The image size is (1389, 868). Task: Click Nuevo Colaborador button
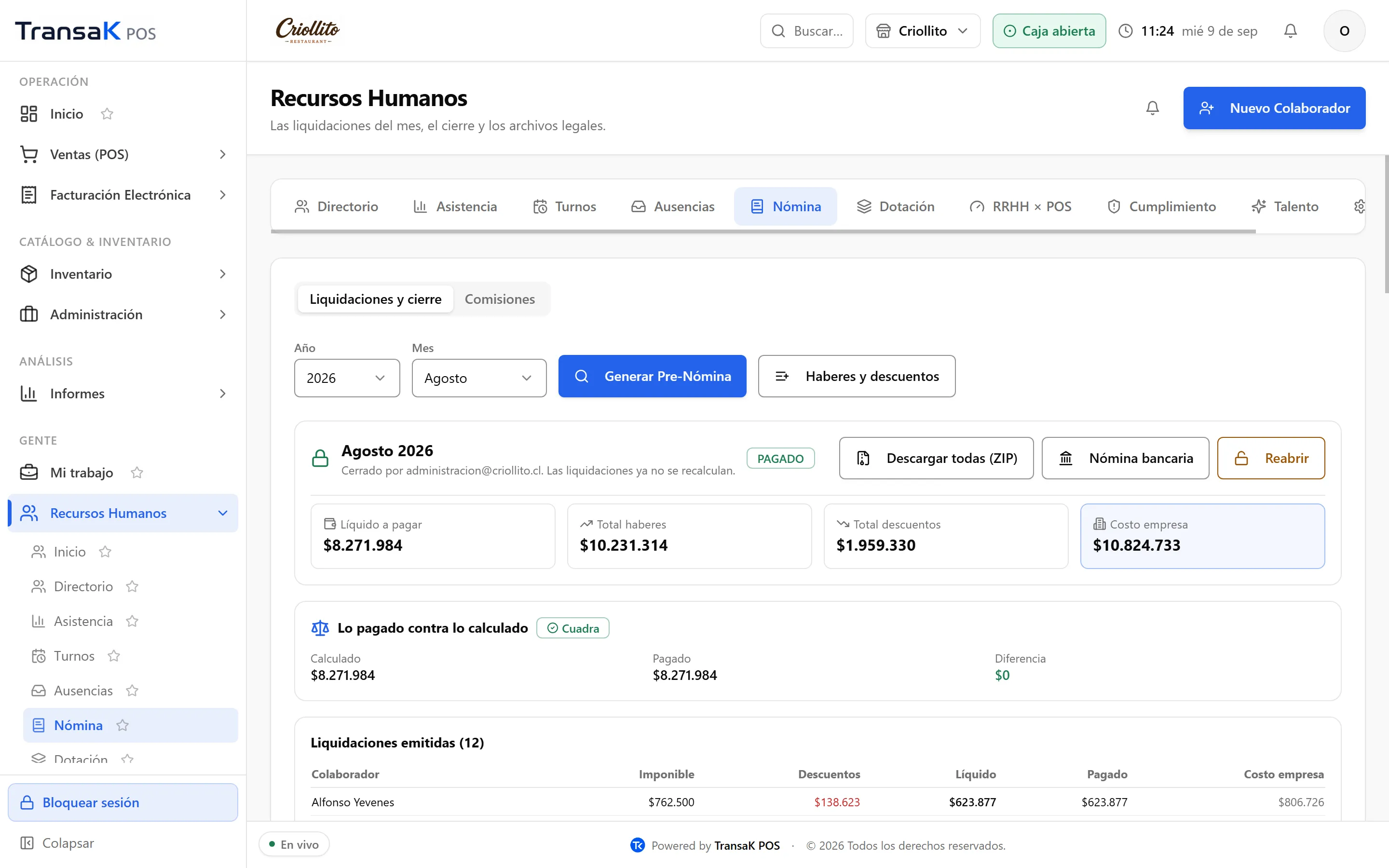coord(1274,108)
